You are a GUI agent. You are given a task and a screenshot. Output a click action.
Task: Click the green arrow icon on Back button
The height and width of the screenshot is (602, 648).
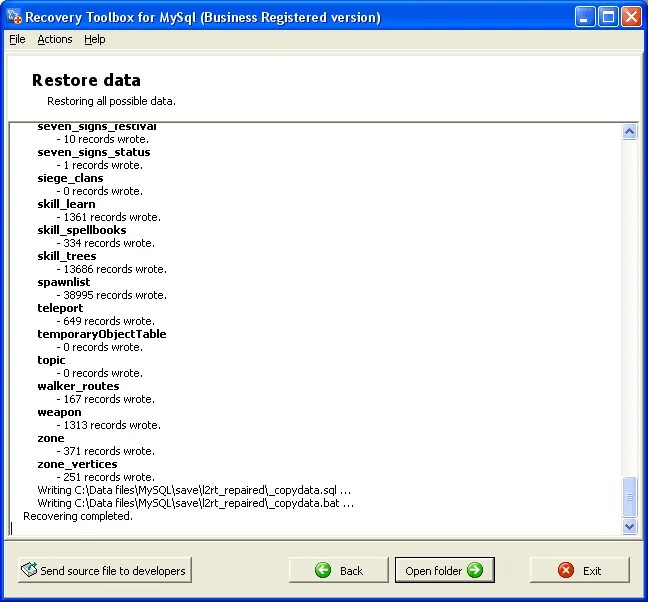(x=323, y=570)
